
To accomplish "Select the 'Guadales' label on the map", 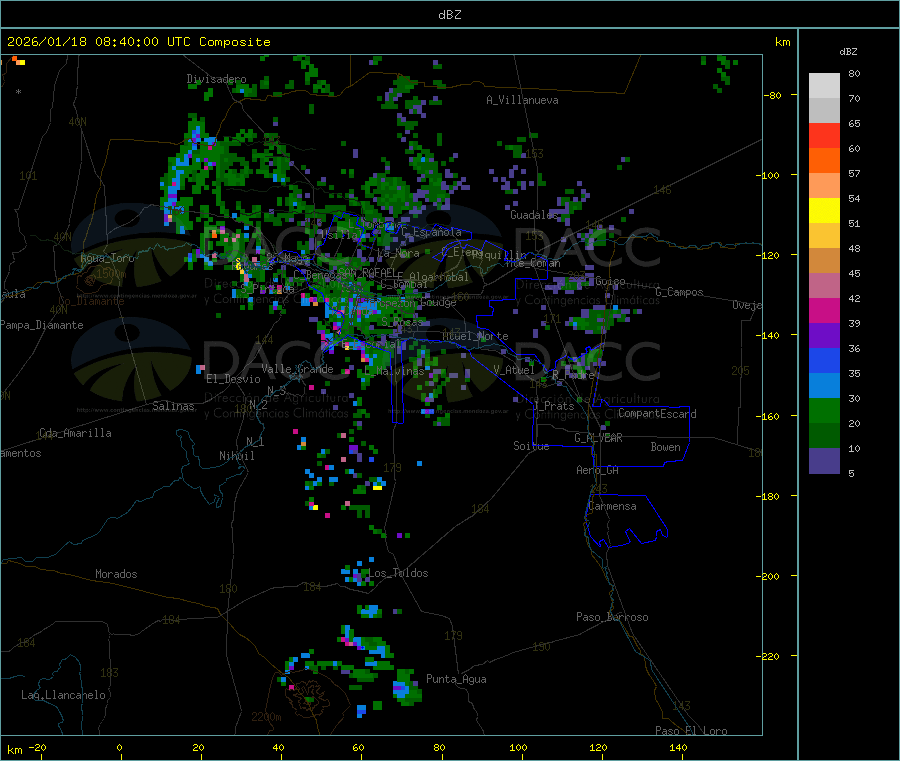I will pos(534,215).
